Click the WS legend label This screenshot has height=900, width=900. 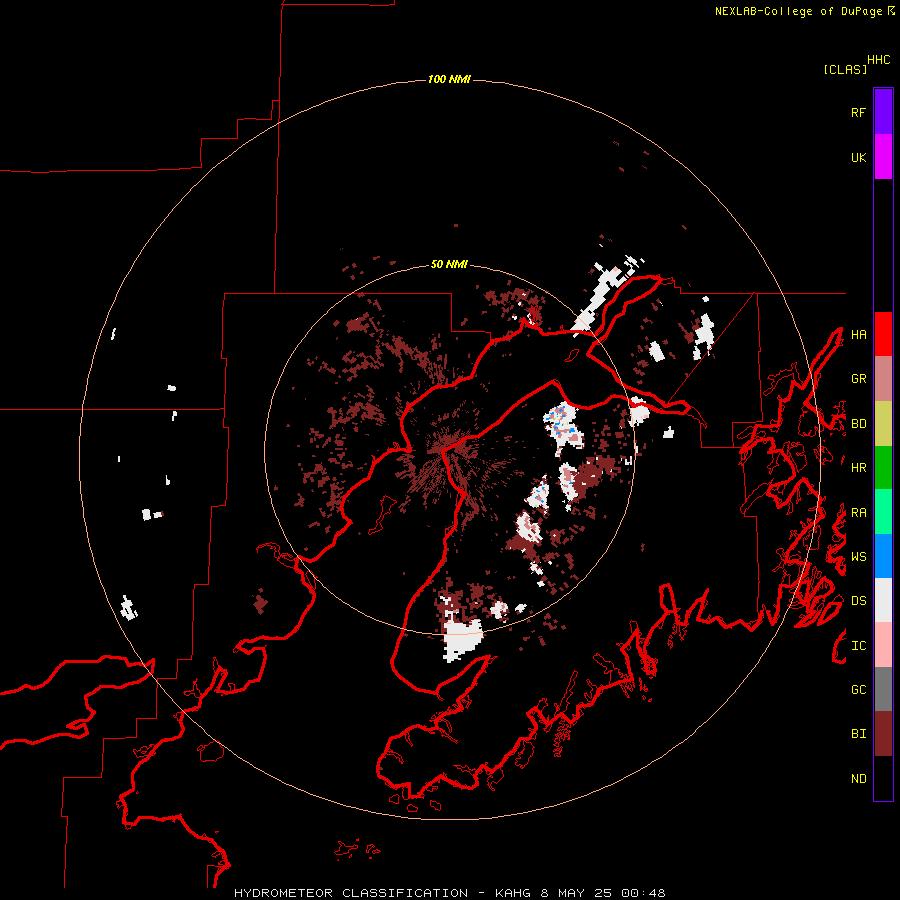(x=858, y=557)
